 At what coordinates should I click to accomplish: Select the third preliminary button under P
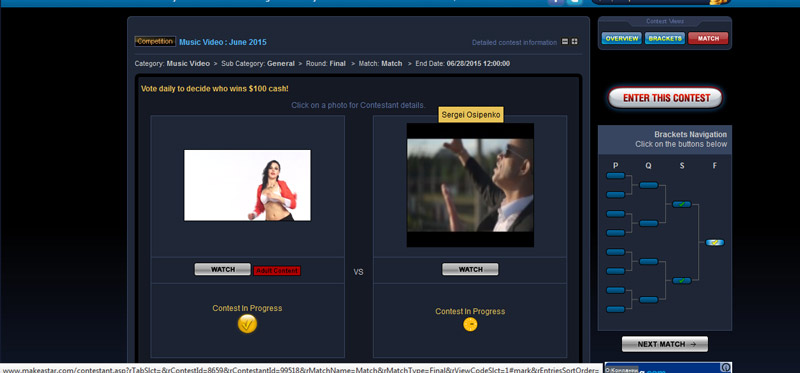(x=615, y=214)
